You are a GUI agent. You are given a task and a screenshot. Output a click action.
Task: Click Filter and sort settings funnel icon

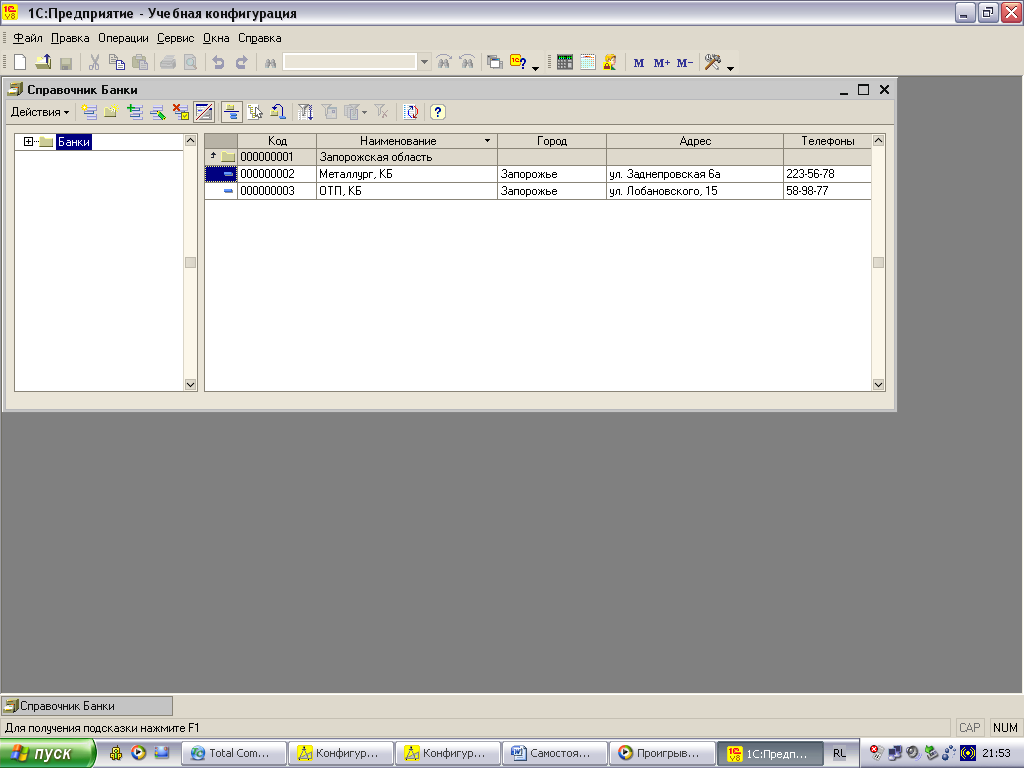(x=306, y=112)
